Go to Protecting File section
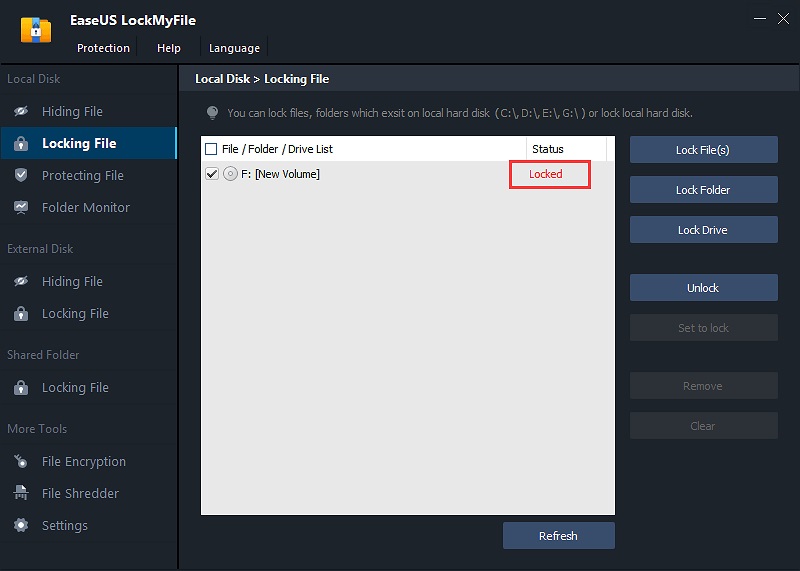This screenshot has width=800, height=571. tap(89, 175)
